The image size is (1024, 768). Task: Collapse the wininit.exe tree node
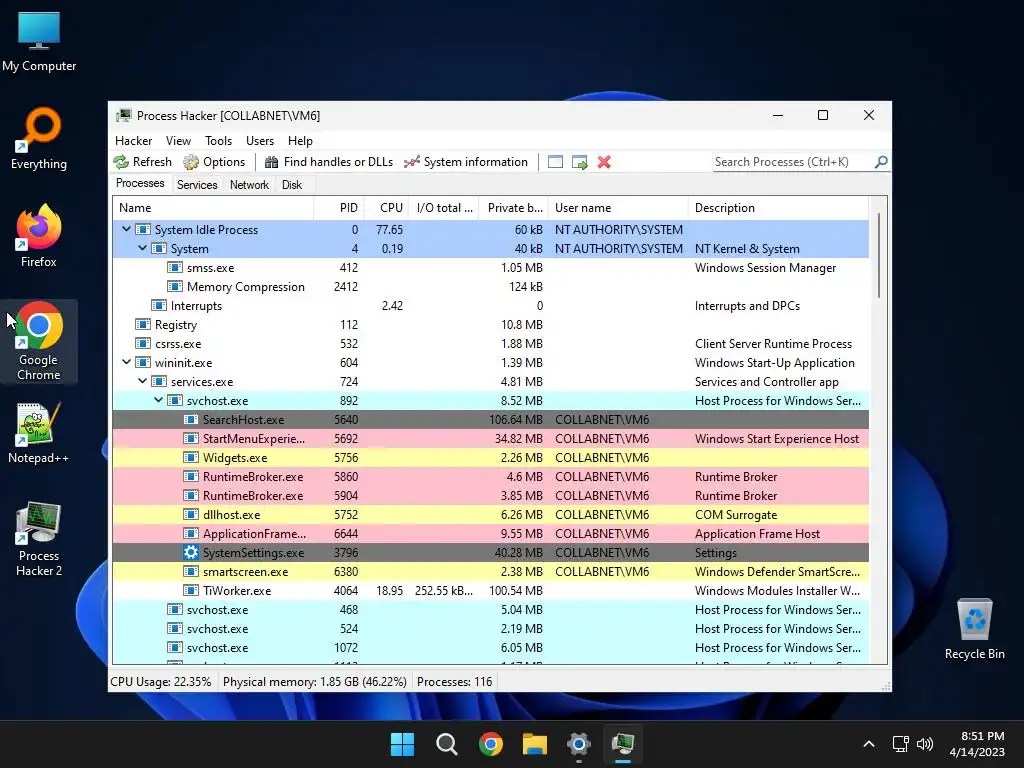[x=127, y=362]
